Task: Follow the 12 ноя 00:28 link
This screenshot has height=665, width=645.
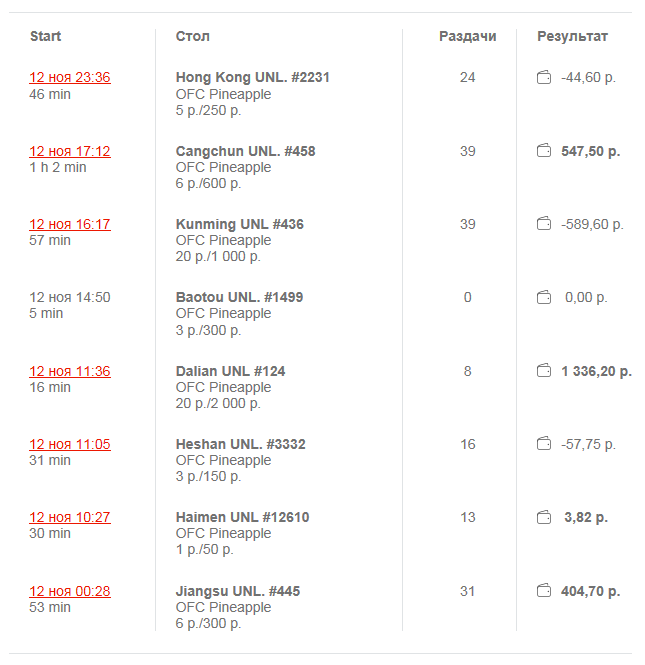Action: [70, 591]
